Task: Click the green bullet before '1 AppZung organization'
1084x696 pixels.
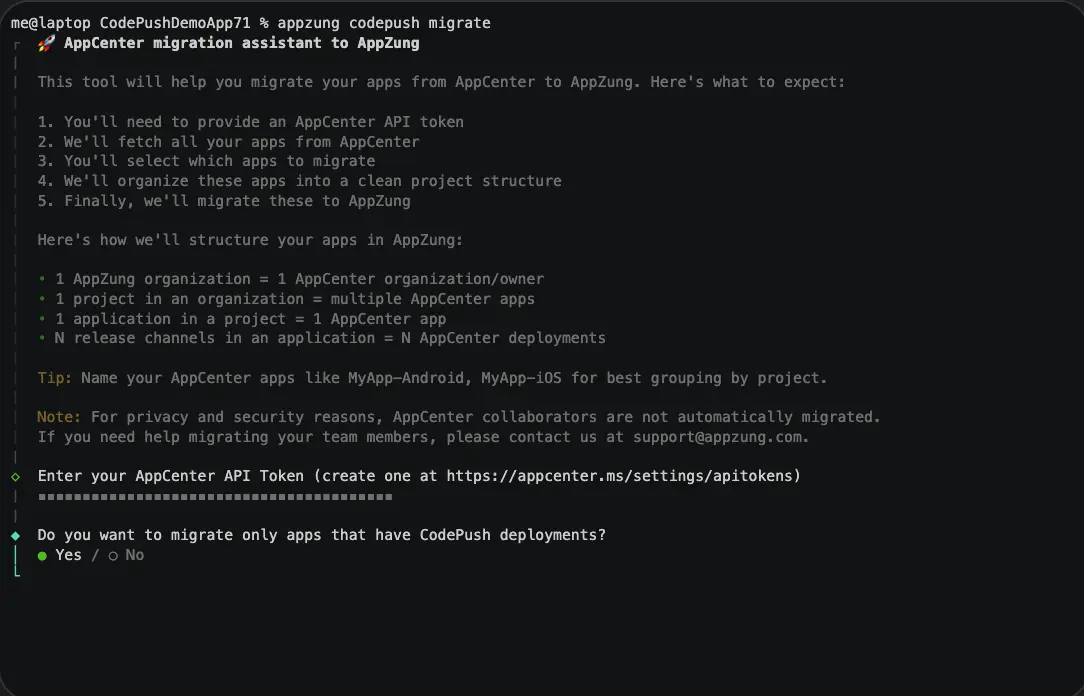Action: [x=42, y=279]
